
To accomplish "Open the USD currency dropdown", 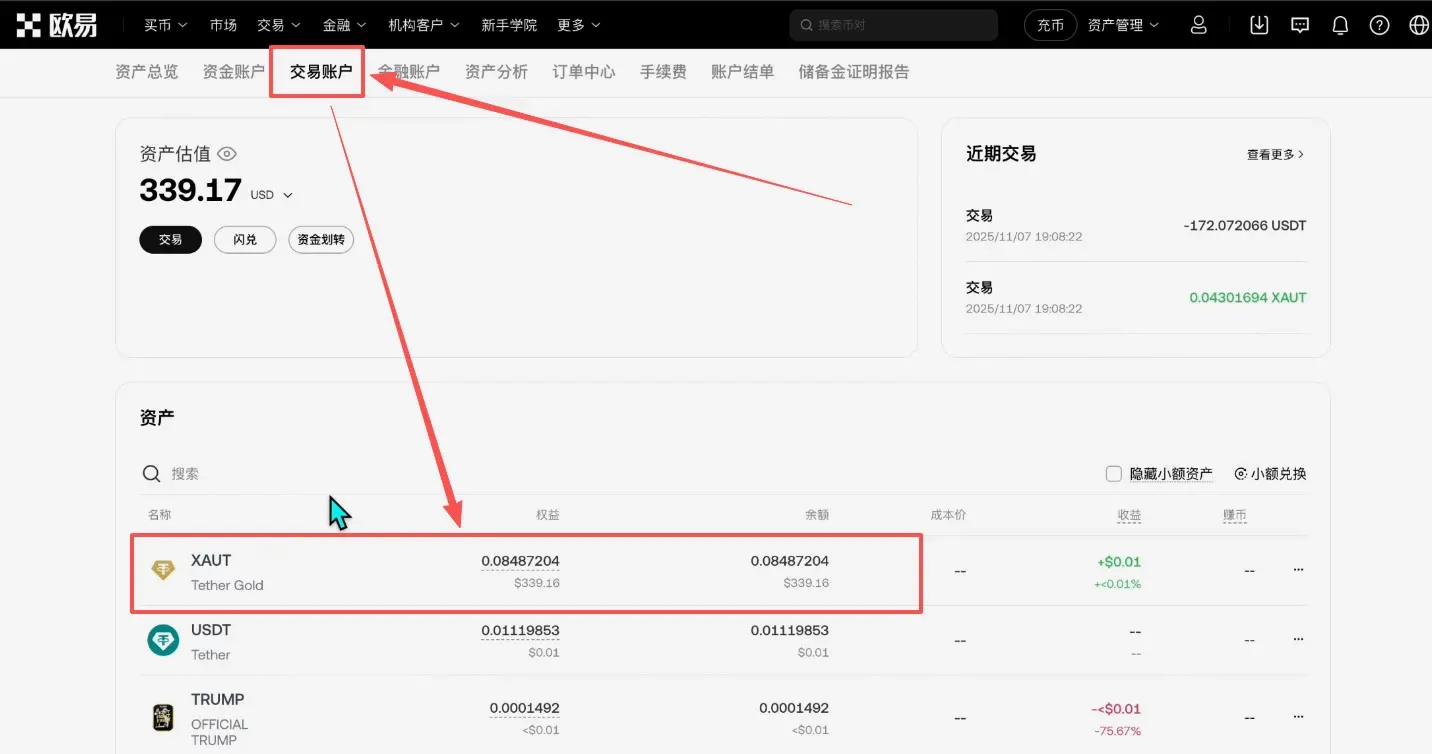I will click(x=269, y=194).
